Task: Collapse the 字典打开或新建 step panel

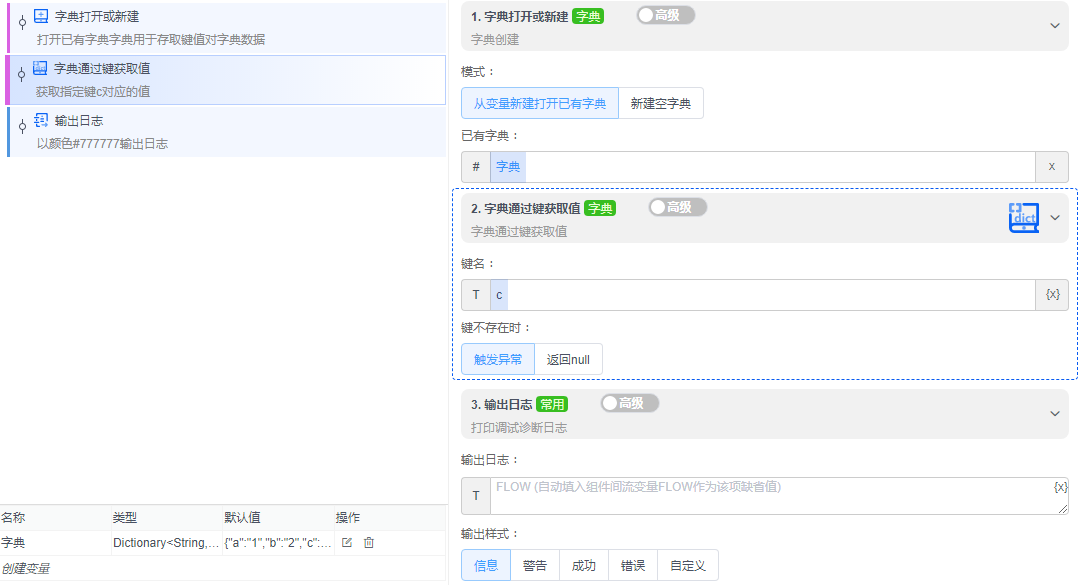Action: coord(1055,26)
